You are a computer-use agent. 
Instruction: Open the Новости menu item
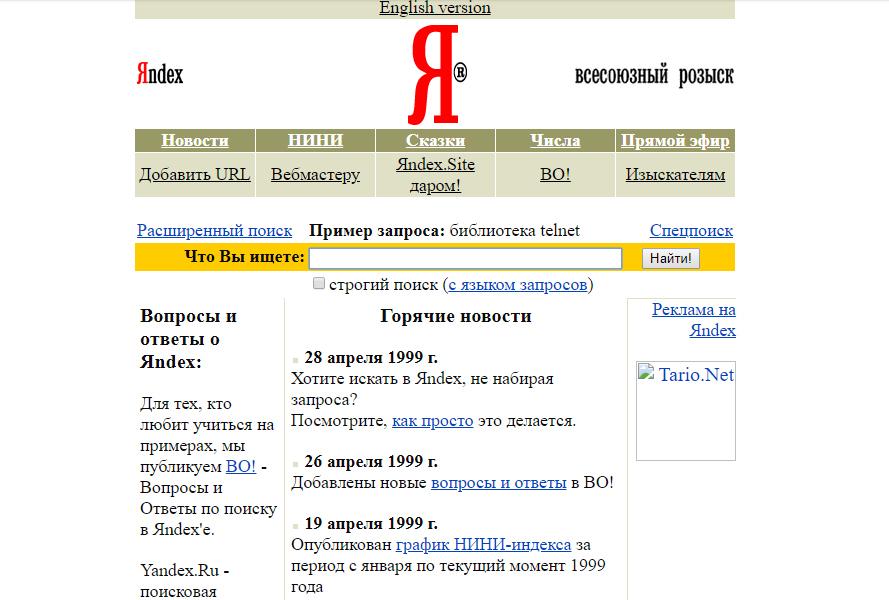pyautogui.click(x=195, y=141)
